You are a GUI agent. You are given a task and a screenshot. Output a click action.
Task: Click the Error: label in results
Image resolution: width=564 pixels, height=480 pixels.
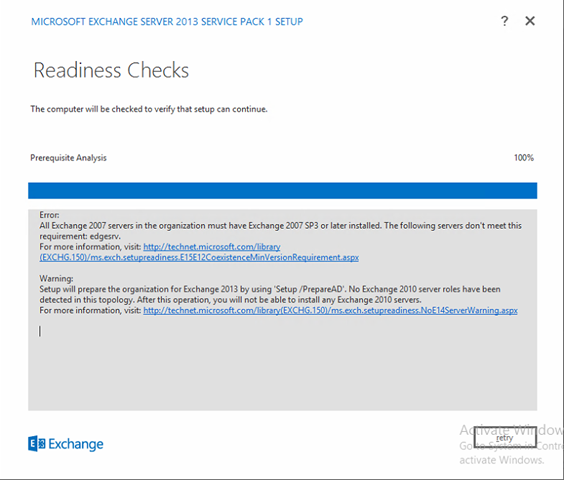pos(49,215)
